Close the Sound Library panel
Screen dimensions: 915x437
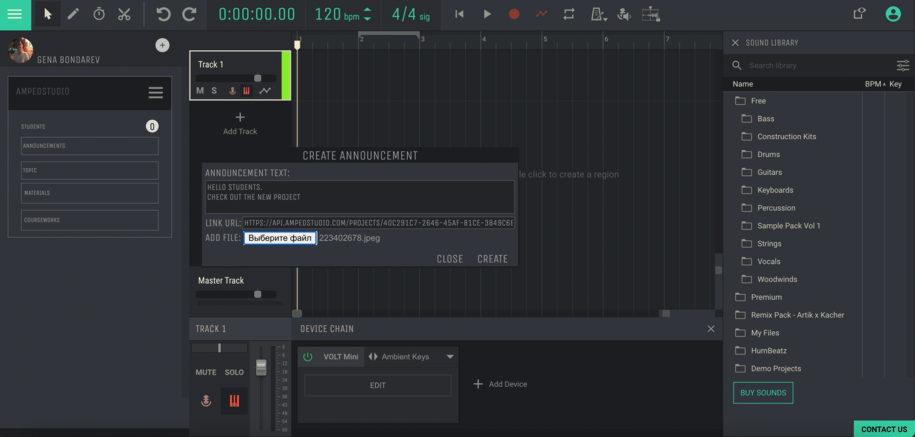[x=735, y=43]
